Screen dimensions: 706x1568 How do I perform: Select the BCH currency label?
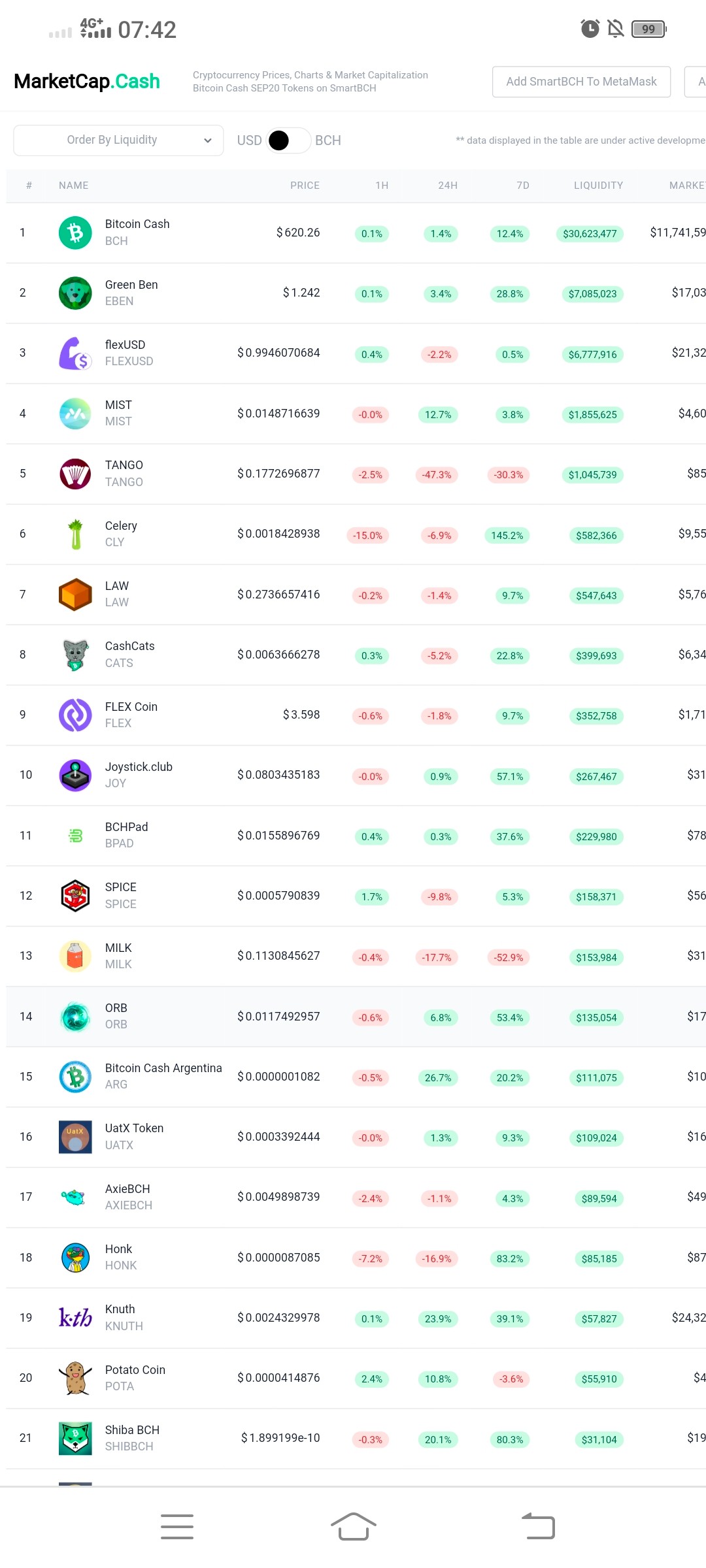pos(328,140)
